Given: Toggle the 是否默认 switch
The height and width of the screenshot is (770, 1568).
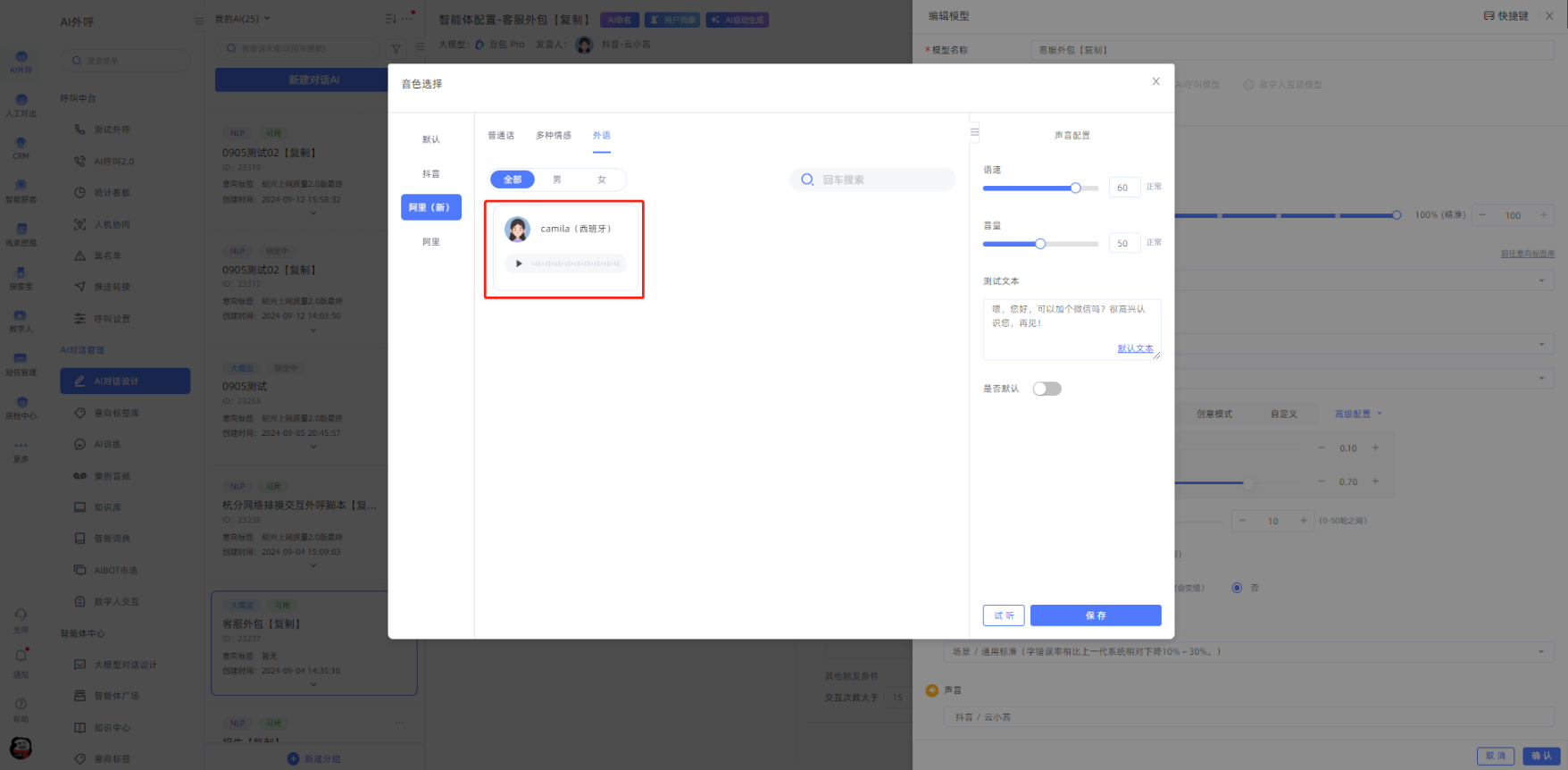Looking at the screenshot, I should pyautogui.click(x=1047, y=389).
